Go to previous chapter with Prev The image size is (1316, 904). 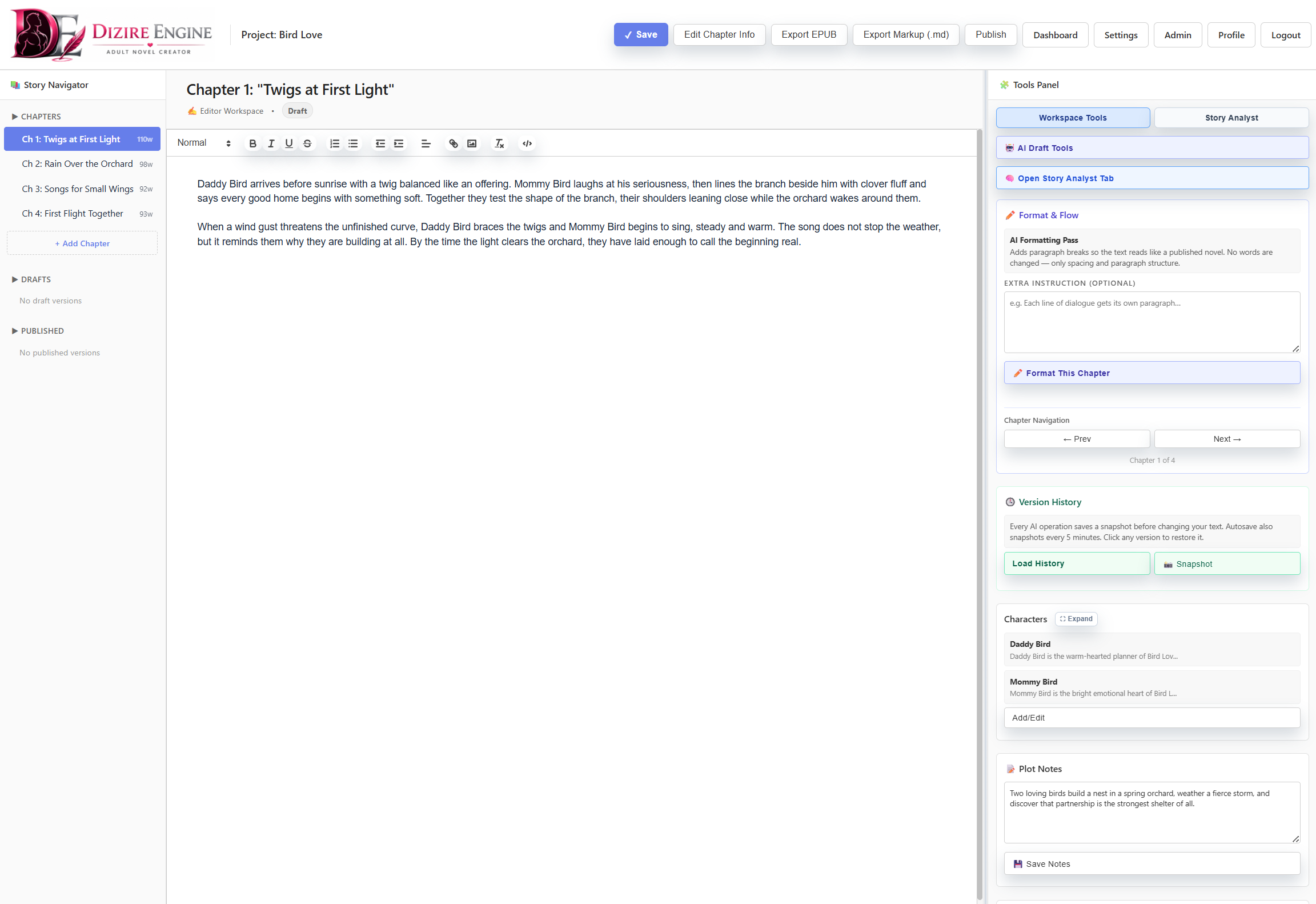(x=1077, y=439)
